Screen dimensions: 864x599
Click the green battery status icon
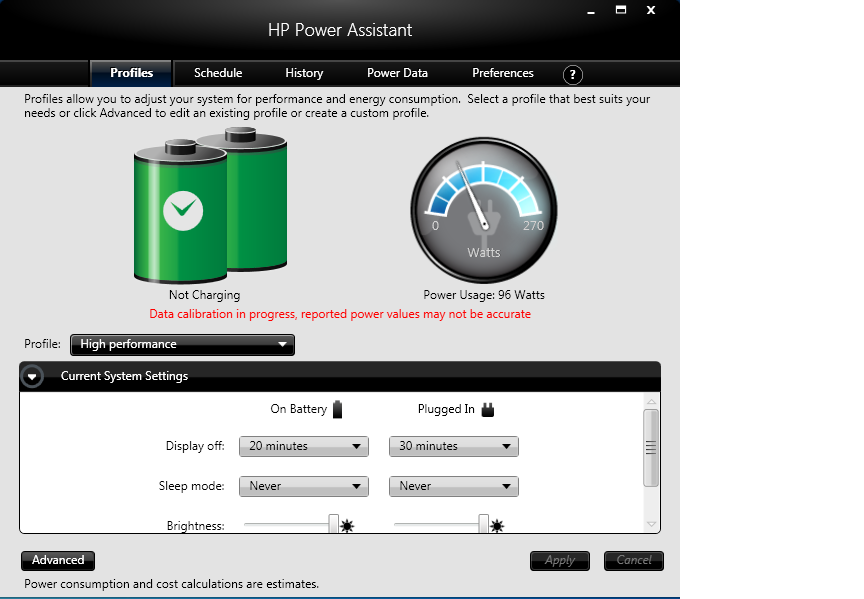click(210, 205)
